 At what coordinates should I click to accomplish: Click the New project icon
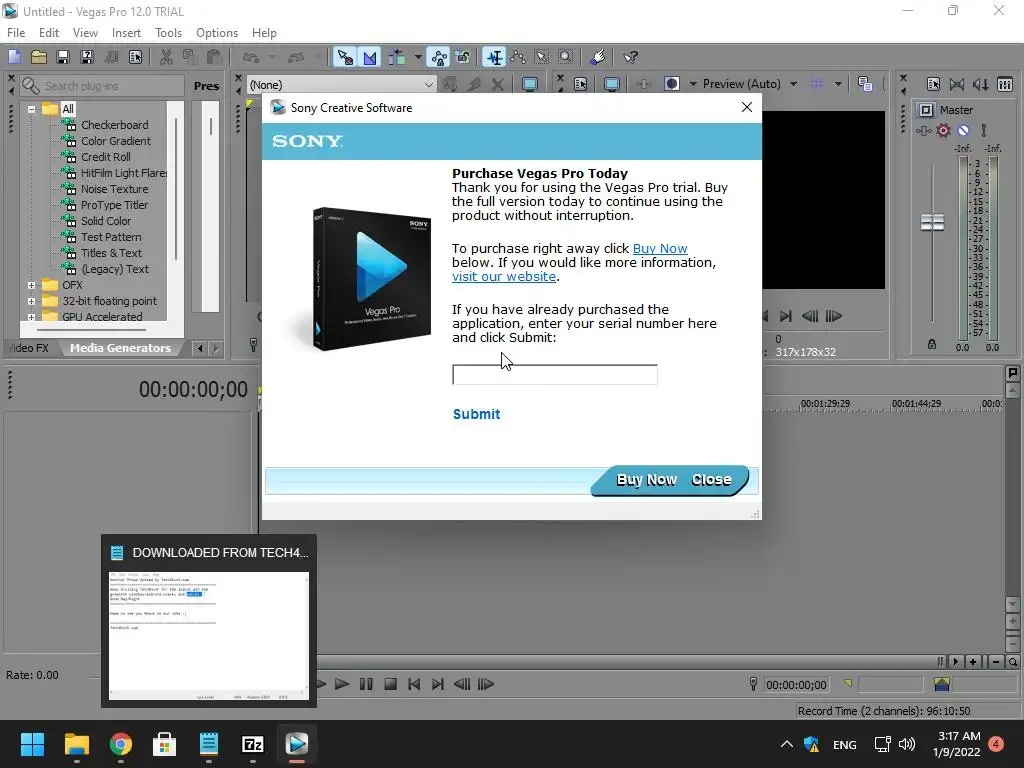[14, 57]
